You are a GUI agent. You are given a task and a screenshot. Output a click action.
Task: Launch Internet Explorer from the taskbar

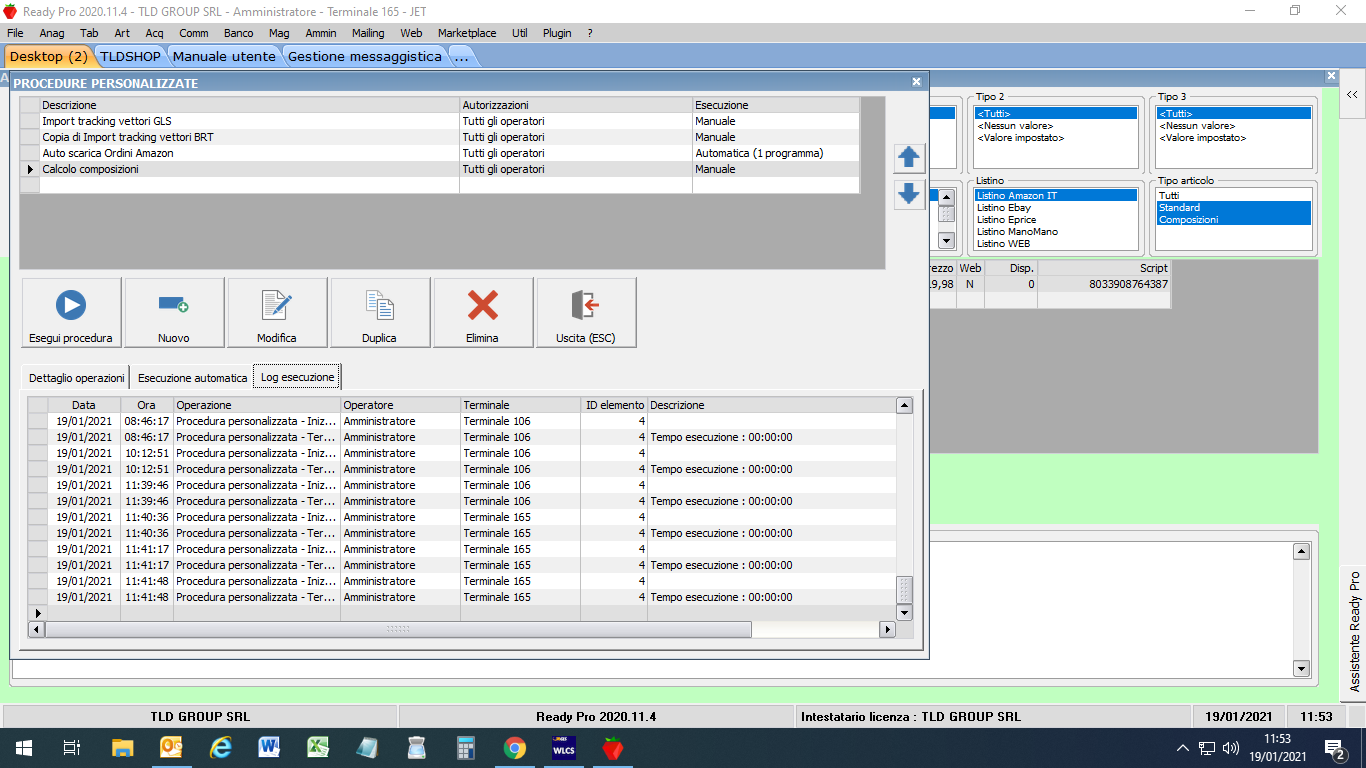pos(220,747)
